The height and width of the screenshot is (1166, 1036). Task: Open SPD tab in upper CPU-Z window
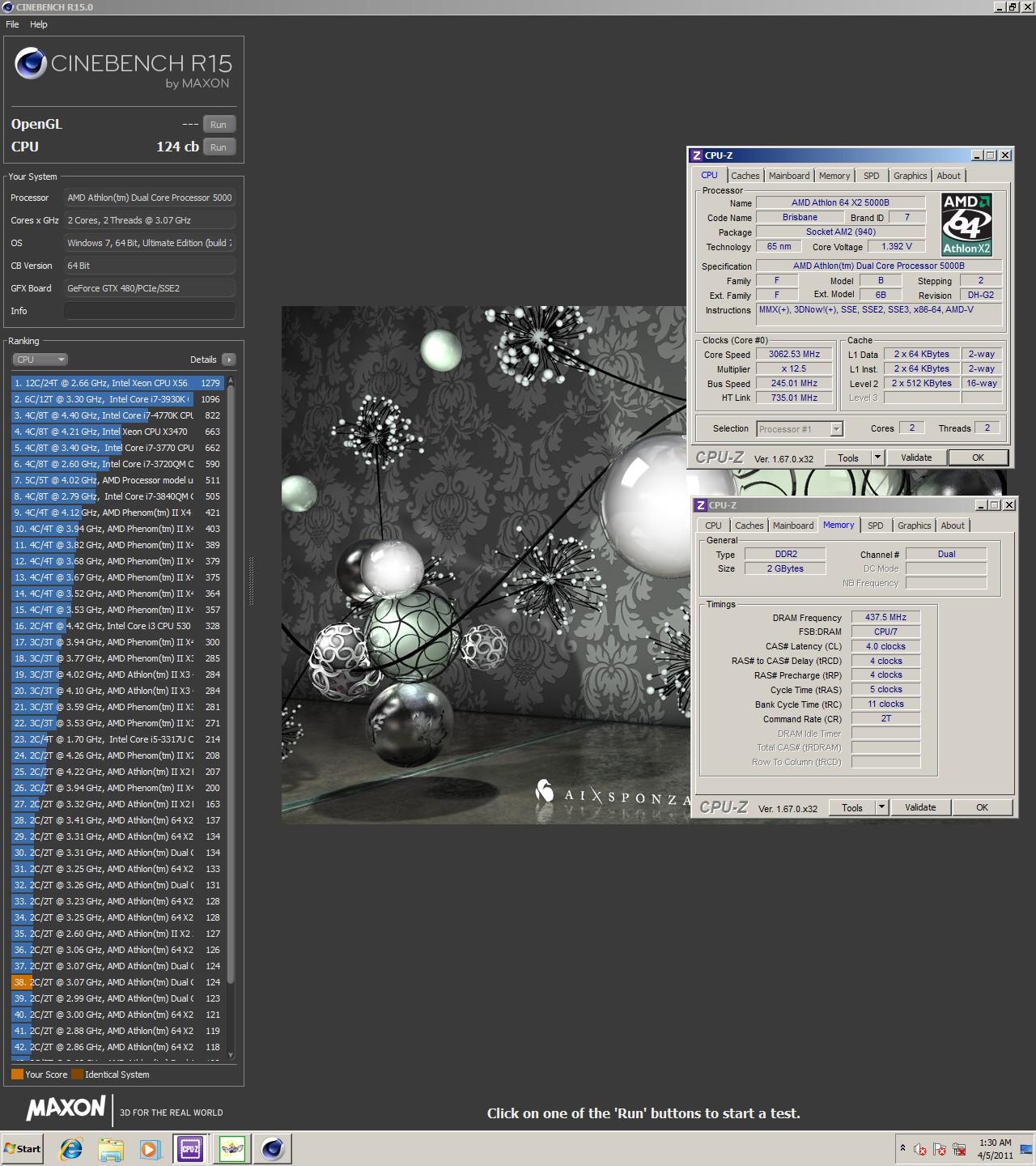[871, 176]
